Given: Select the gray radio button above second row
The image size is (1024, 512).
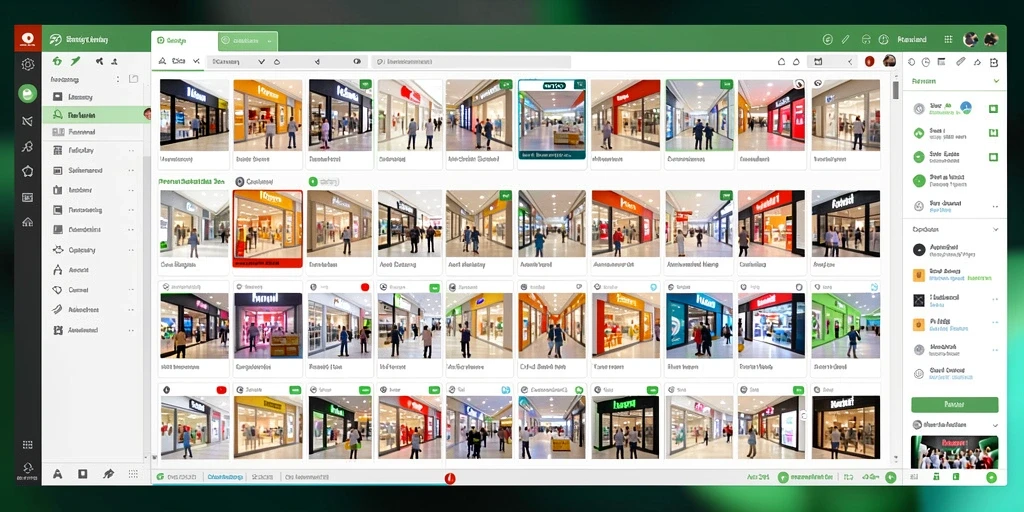Looking at the screenshot, I should [x=240, y=182].
